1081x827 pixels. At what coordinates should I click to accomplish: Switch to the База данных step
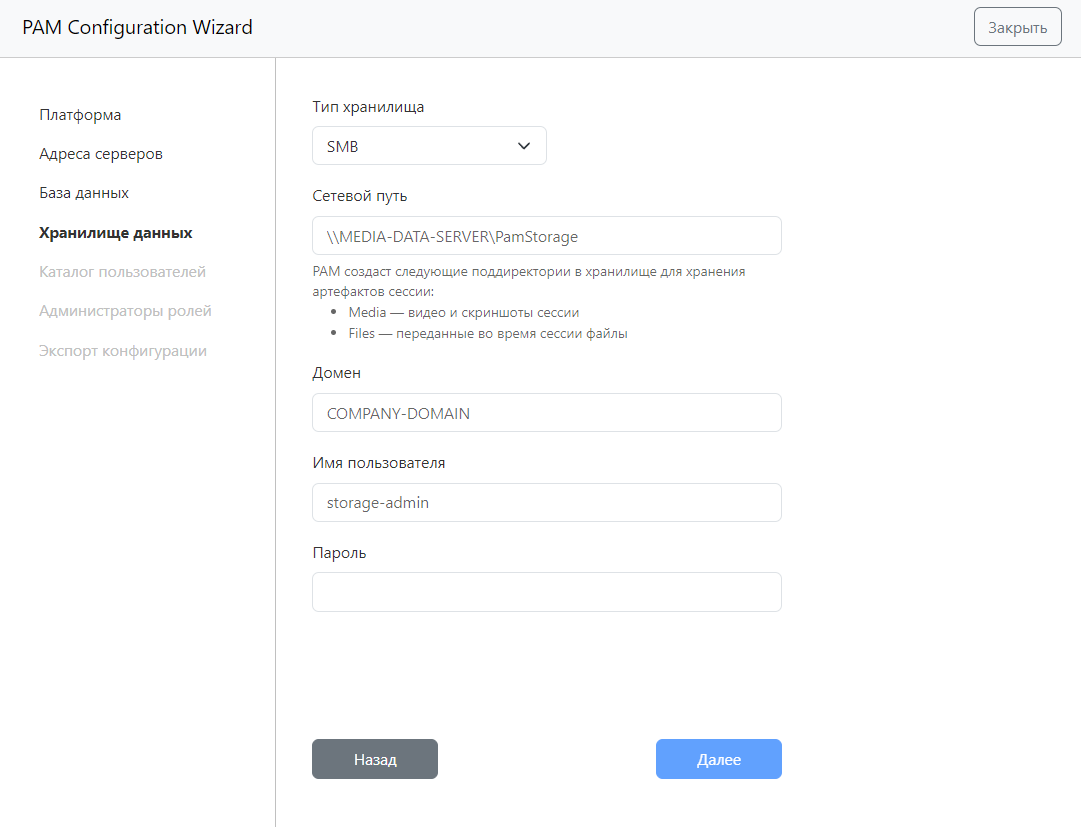(x=84, y=193)
